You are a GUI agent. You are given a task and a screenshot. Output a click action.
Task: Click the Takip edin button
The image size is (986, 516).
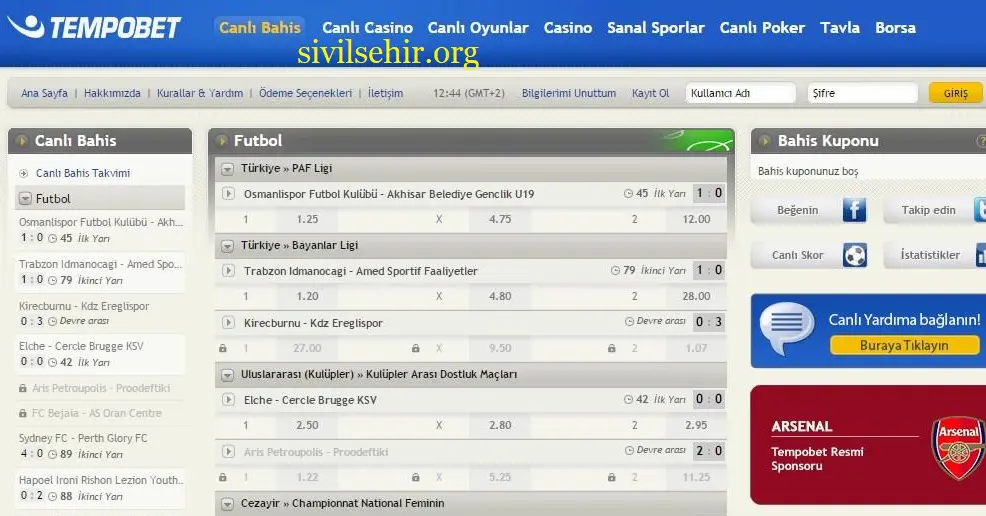934,210
